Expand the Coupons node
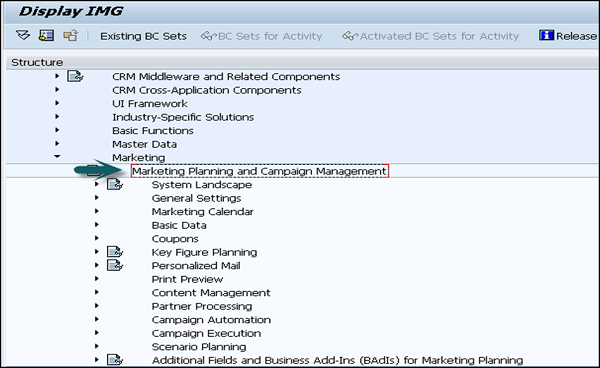Screen dimensions: 600x368 point(96,238)
